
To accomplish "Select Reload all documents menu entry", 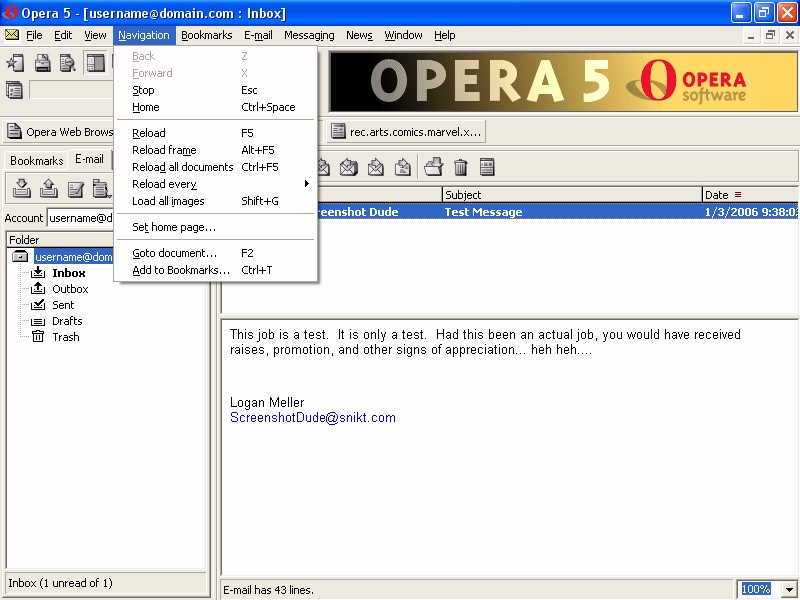I will pyautogui.click(x=215, y=167).
